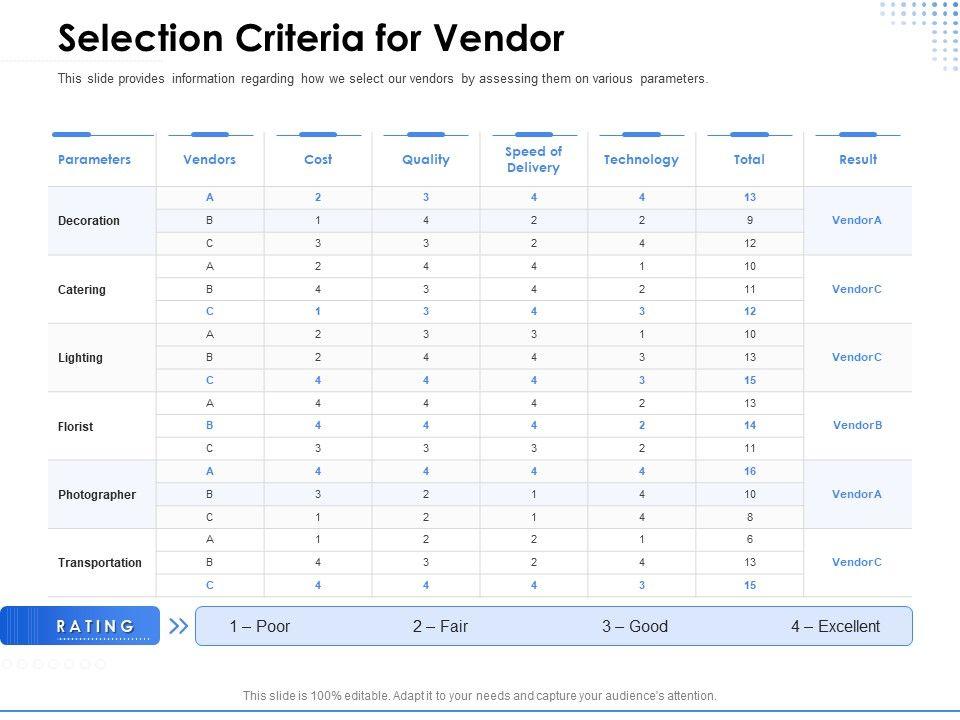960x720 pixels.
Task: Click the Catering parameter row label
Action: click(82, 290)
